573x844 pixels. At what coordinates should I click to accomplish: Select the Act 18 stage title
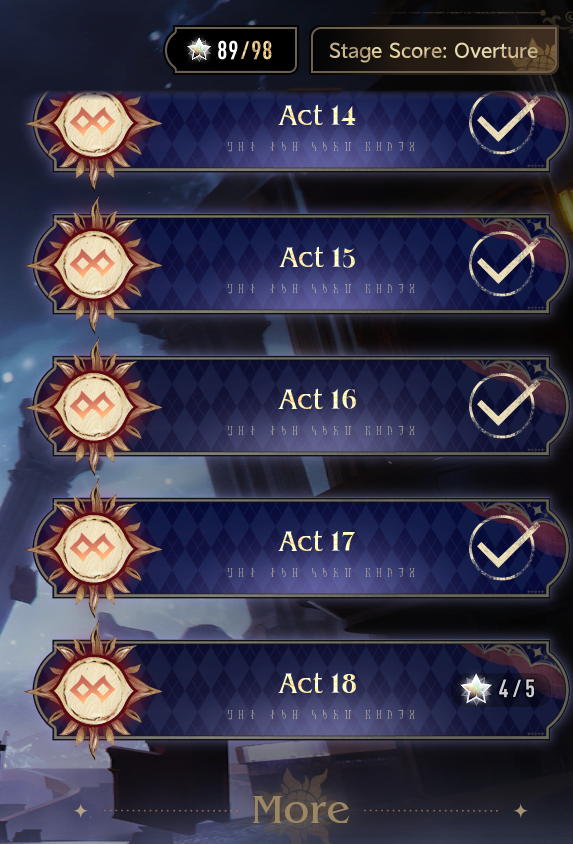(317, 683)
